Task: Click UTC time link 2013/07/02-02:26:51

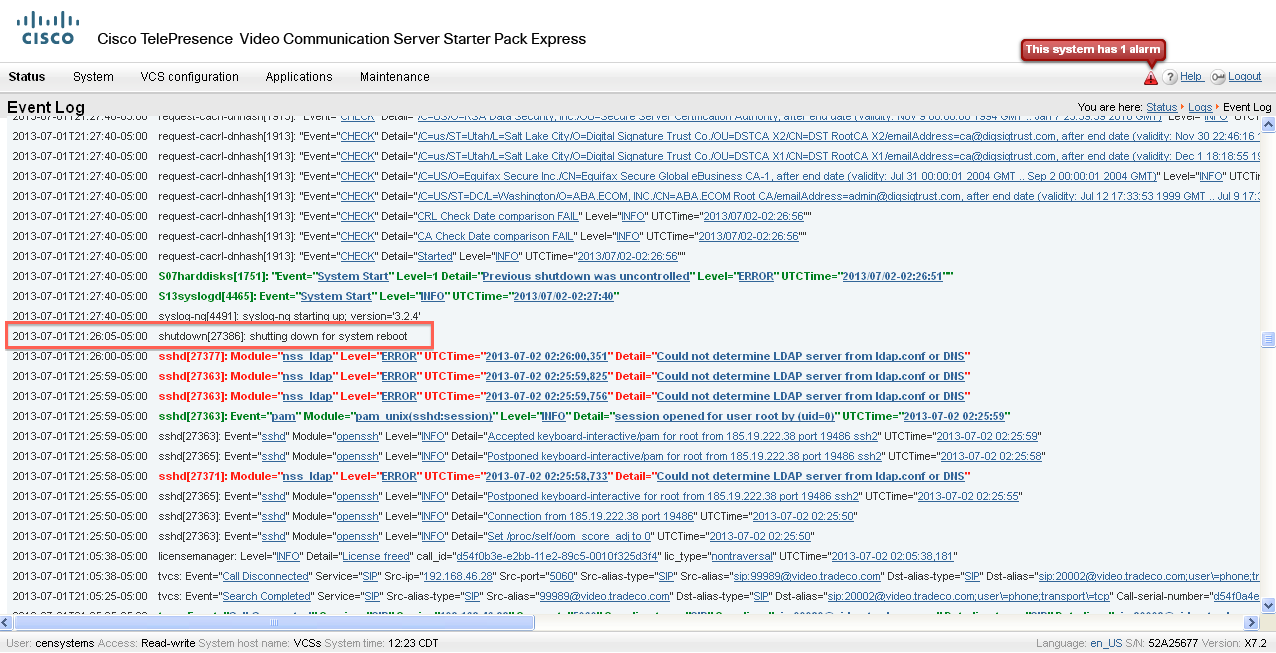Action: pos(895,276)
